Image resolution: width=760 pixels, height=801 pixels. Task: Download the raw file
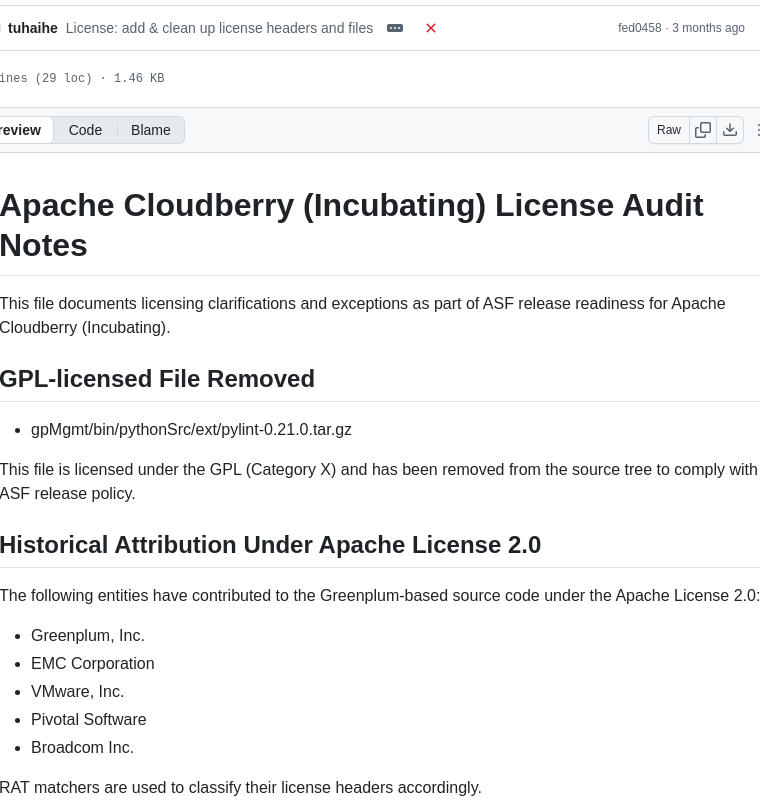point(730,130)
